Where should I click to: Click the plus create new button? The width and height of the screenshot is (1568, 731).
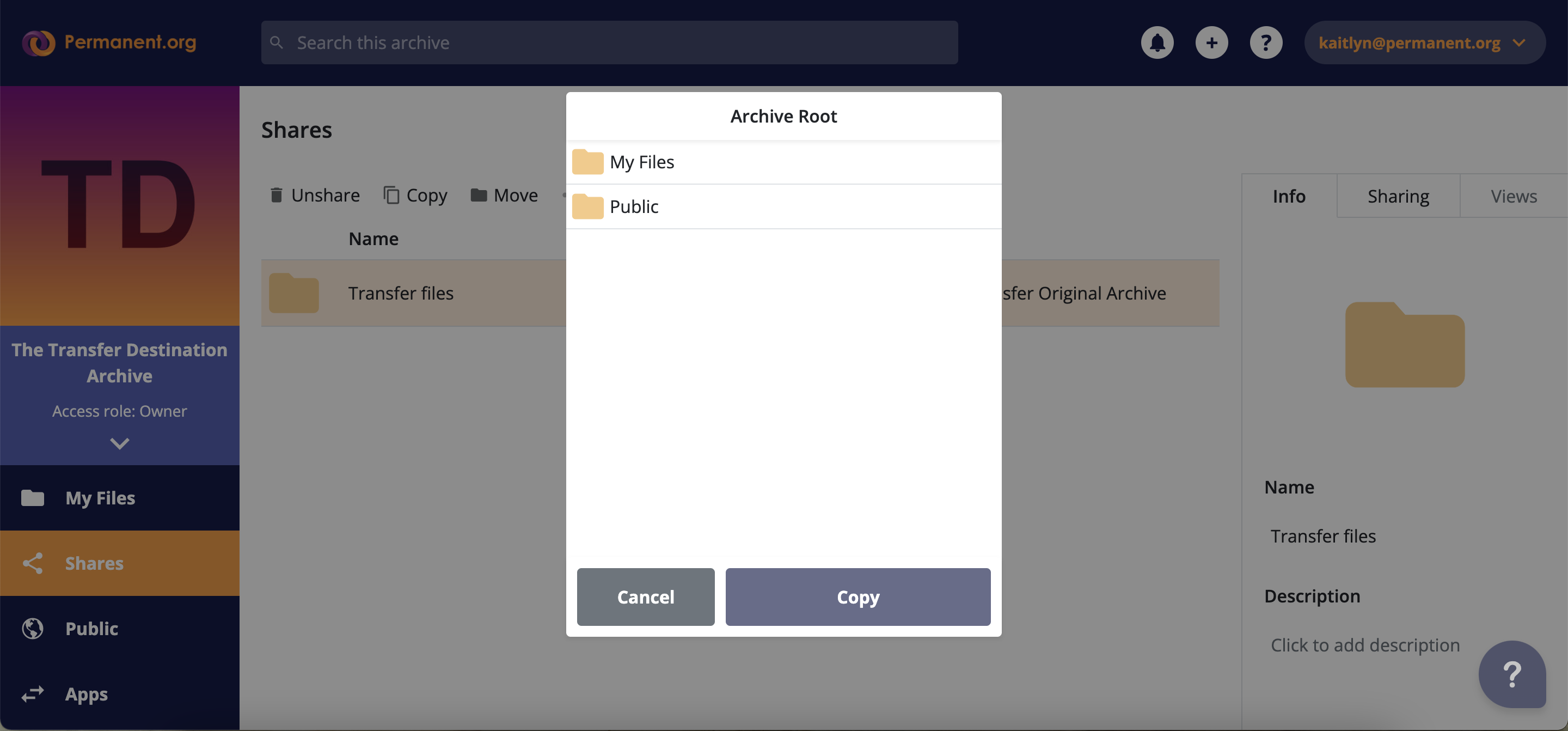click(1211, 42)
